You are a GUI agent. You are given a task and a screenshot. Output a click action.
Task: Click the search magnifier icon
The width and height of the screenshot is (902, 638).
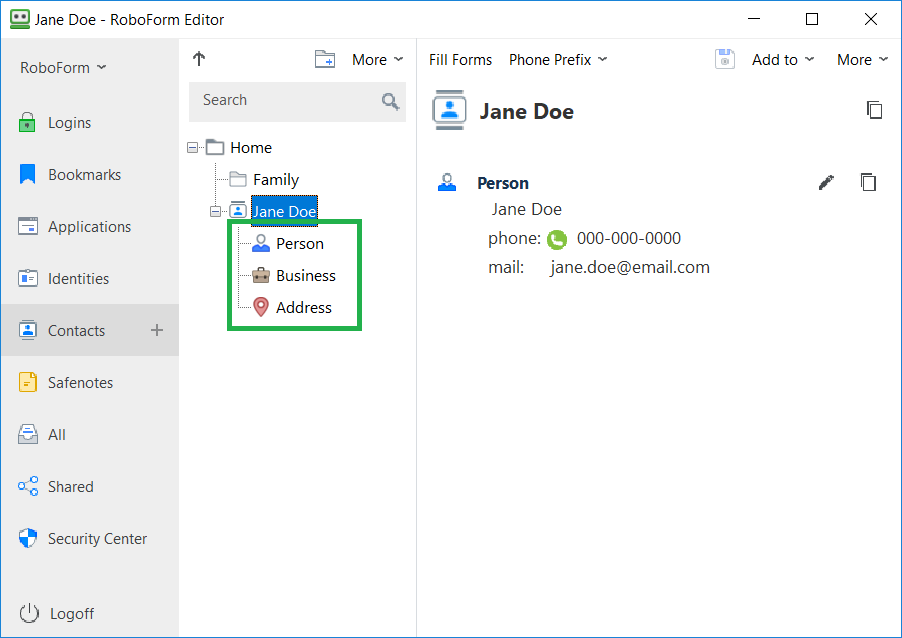coord(390,101)
